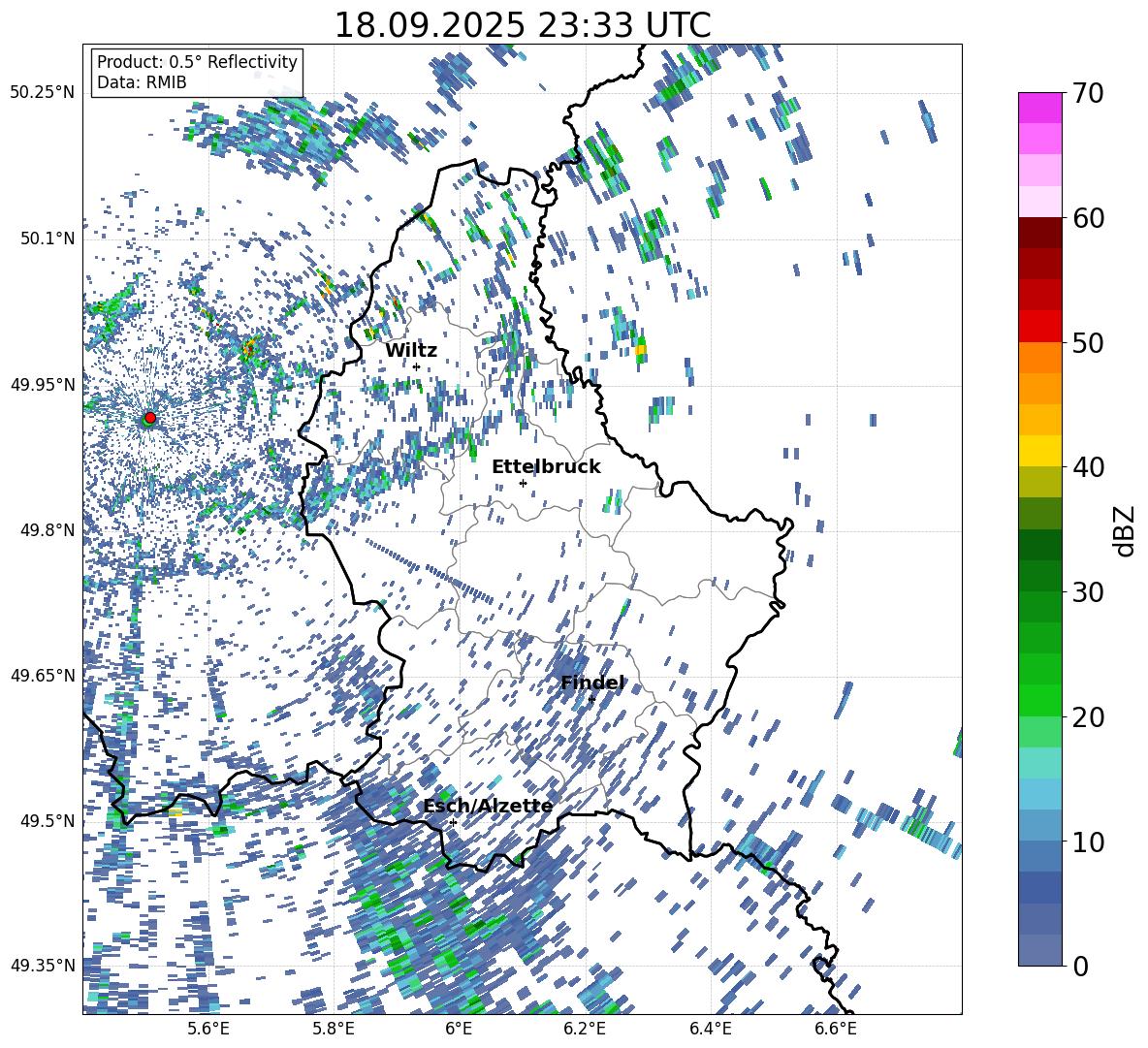This screenshot has width=1148, height=1048.
Task: Click the red radar site marker
Action: click(x=150, y=417)
